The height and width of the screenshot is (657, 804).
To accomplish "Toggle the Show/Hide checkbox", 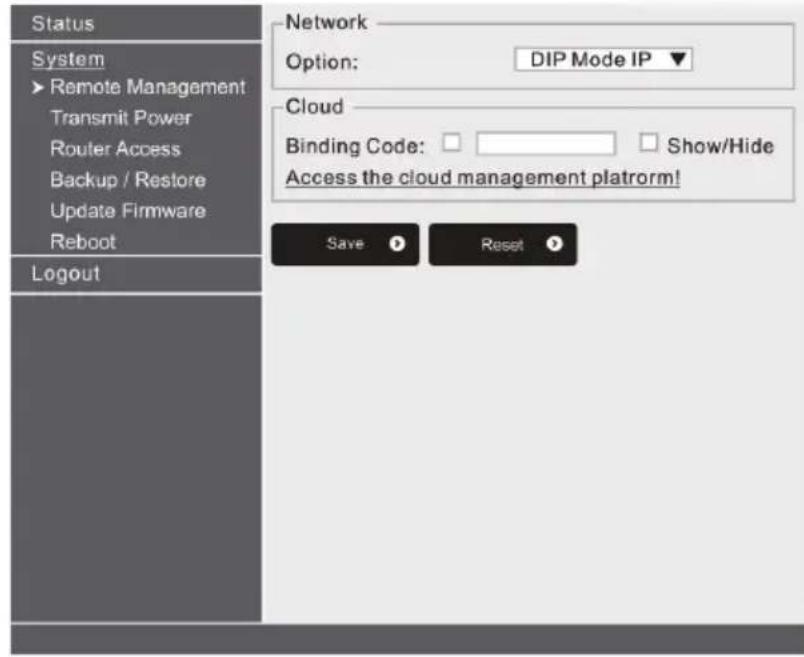I will [x=649, y=142].
